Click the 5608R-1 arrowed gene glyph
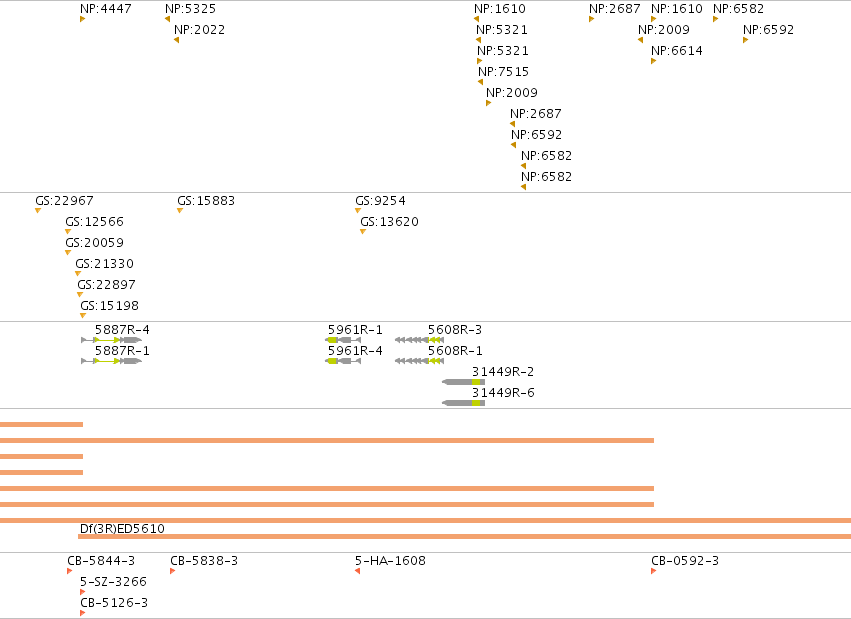The height and width of the screenshot is (619, 851). 420,361
